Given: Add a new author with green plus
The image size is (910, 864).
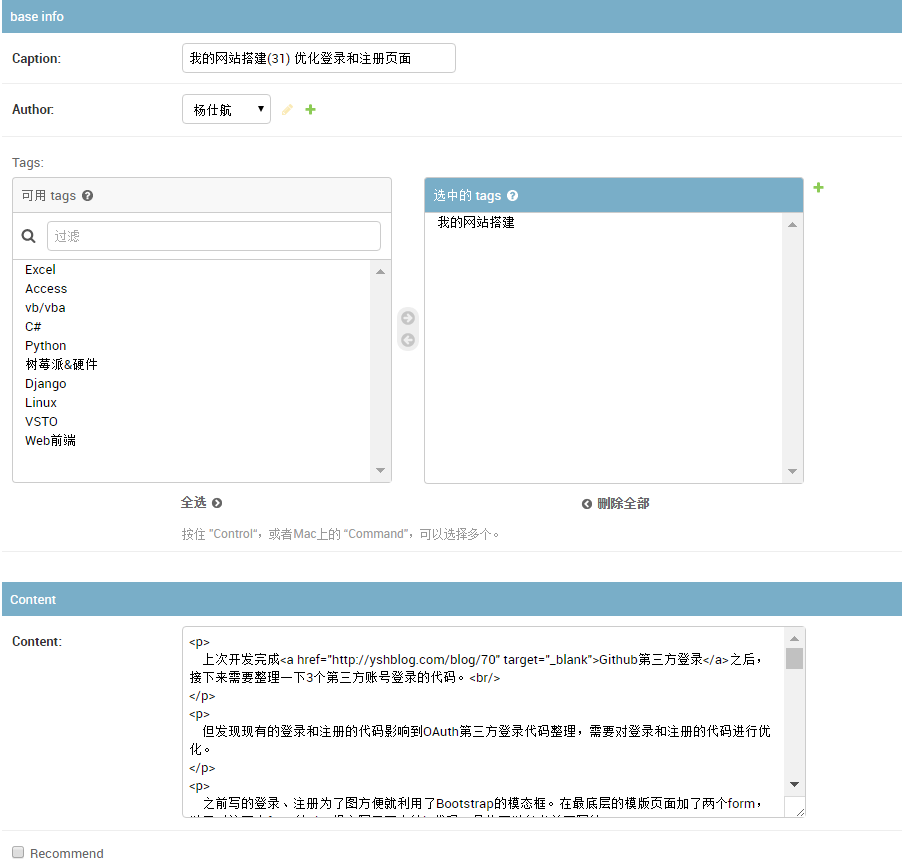Looking at the screenshot, I should pos(310,109).
